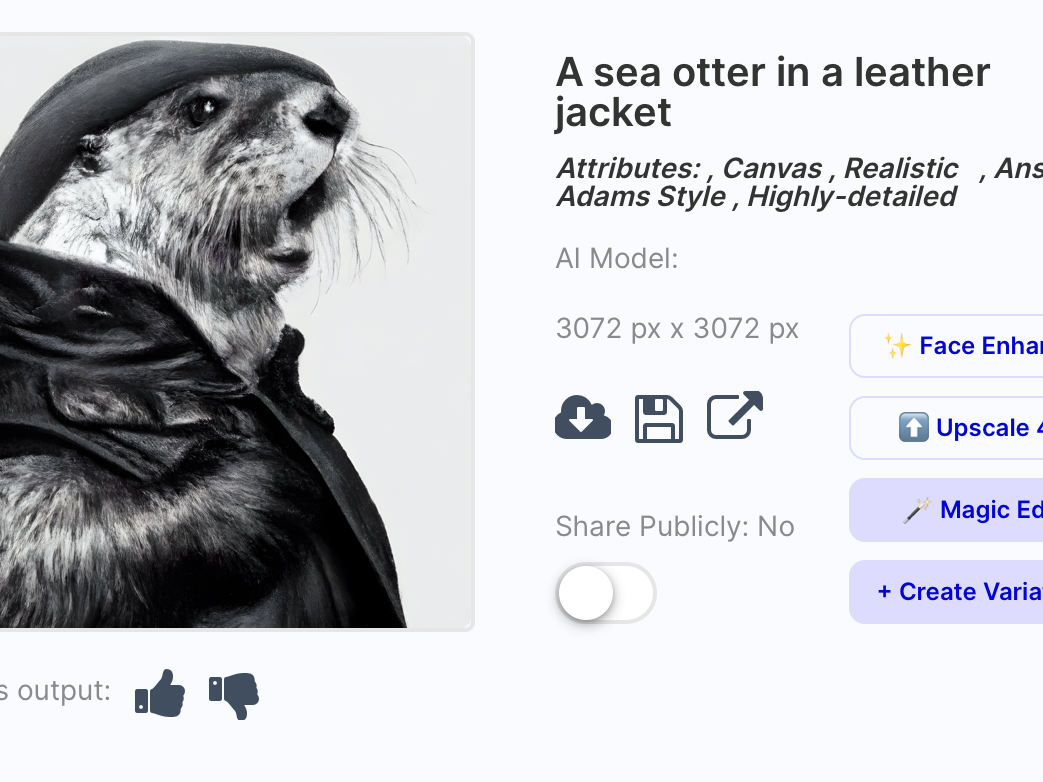Click the up-arrow icon on Upscale
This screenshot has width=1043, height=782.
tap(913, 428)
